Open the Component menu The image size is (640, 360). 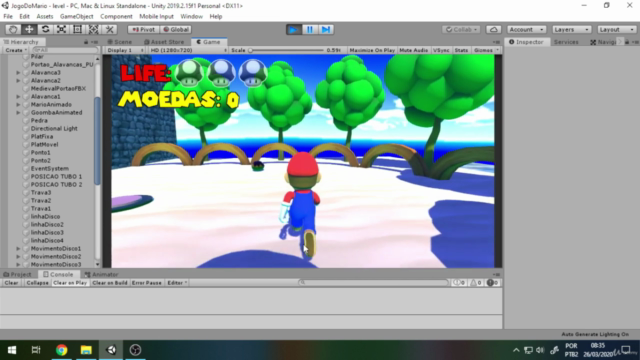[x=116, y=17]
